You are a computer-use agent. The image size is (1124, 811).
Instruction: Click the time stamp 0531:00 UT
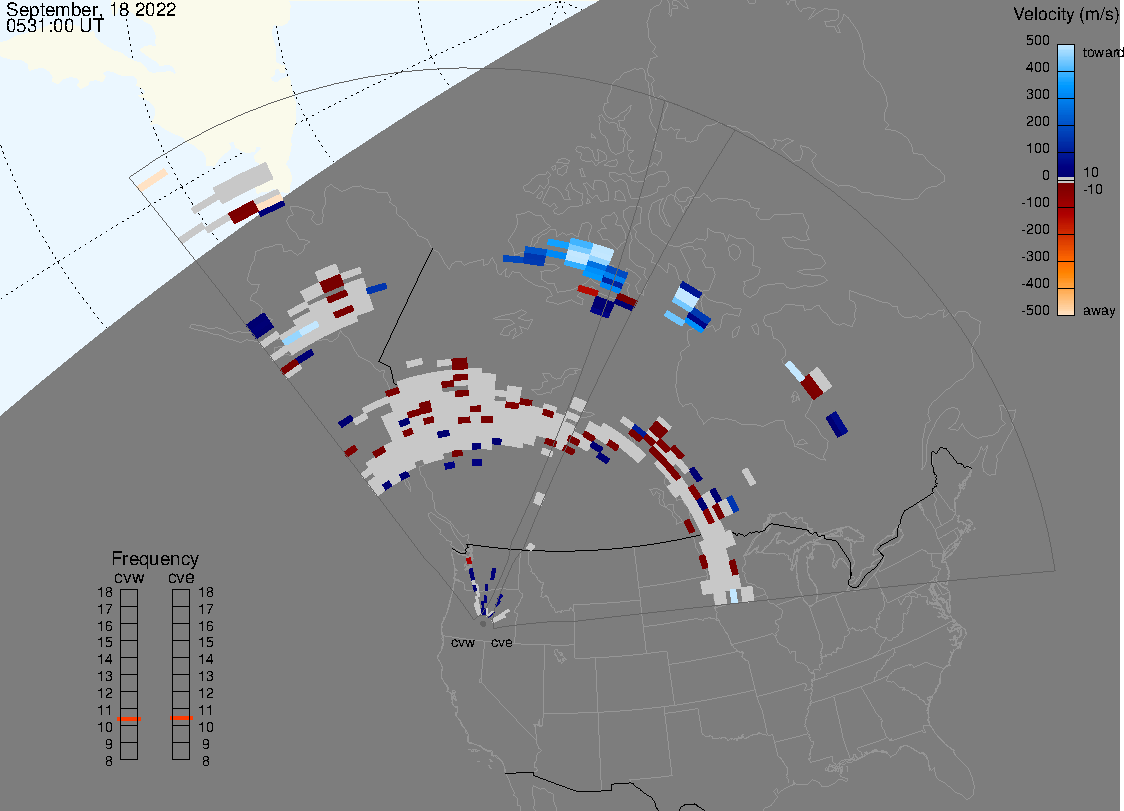coord(55,26)
